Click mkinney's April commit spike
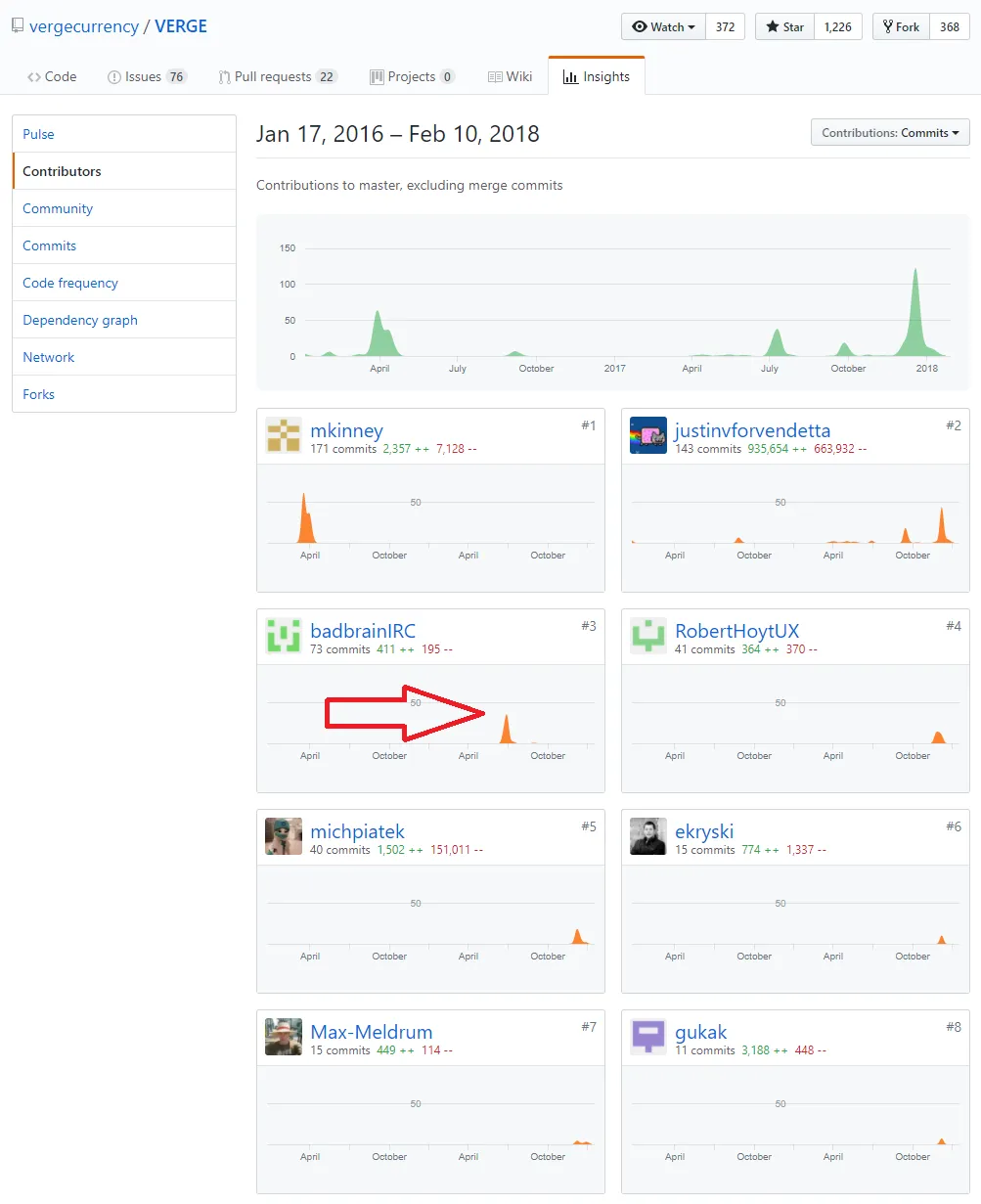The width and height of the screenshot is (981, 1204). 306,518
